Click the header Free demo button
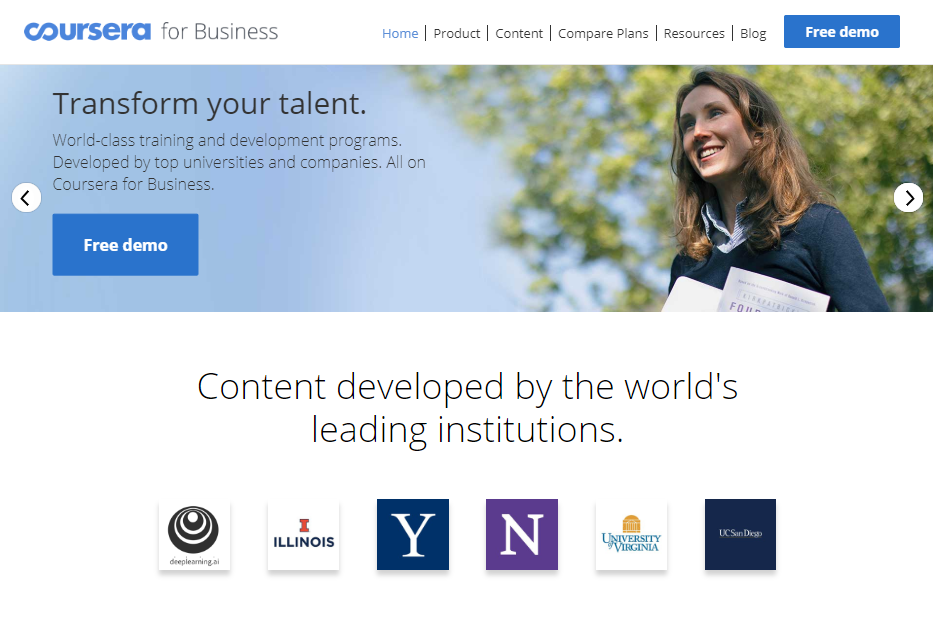The image size is (933, 641). 841,32
